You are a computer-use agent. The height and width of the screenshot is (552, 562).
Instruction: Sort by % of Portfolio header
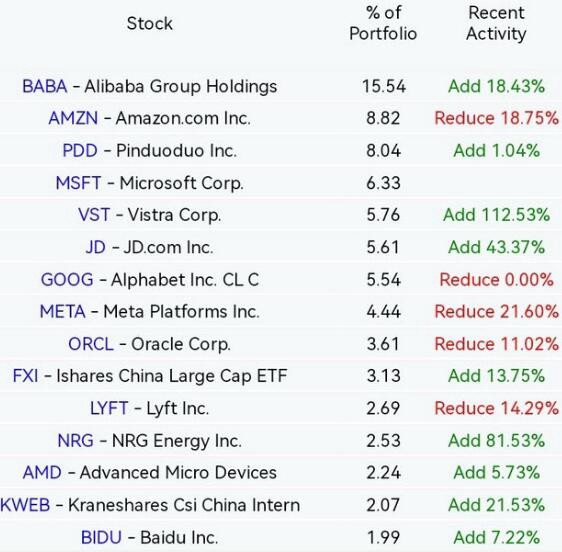point(383,23)
